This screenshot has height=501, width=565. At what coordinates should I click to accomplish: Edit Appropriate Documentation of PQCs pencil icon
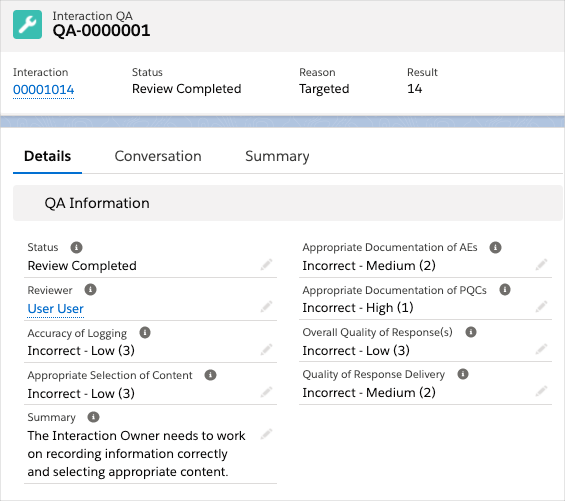541,307
